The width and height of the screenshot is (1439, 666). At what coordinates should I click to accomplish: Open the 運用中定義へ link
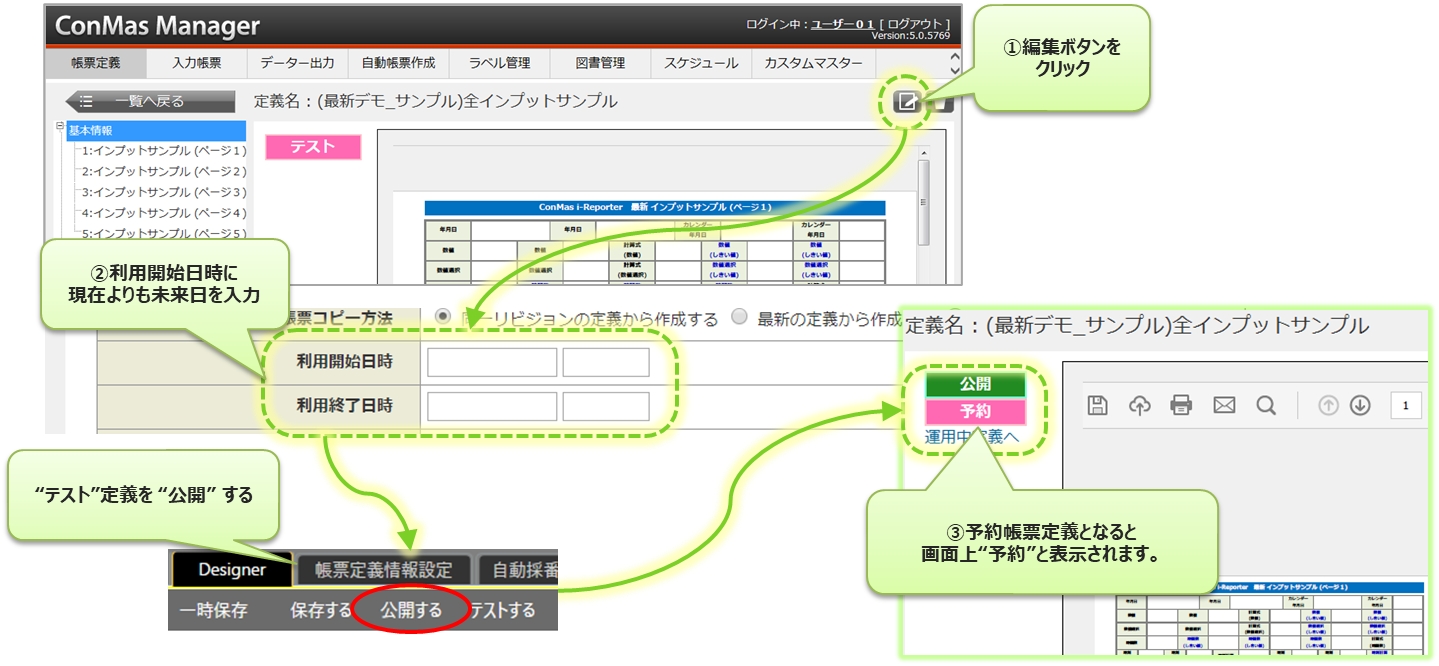(x=971, y=437)
